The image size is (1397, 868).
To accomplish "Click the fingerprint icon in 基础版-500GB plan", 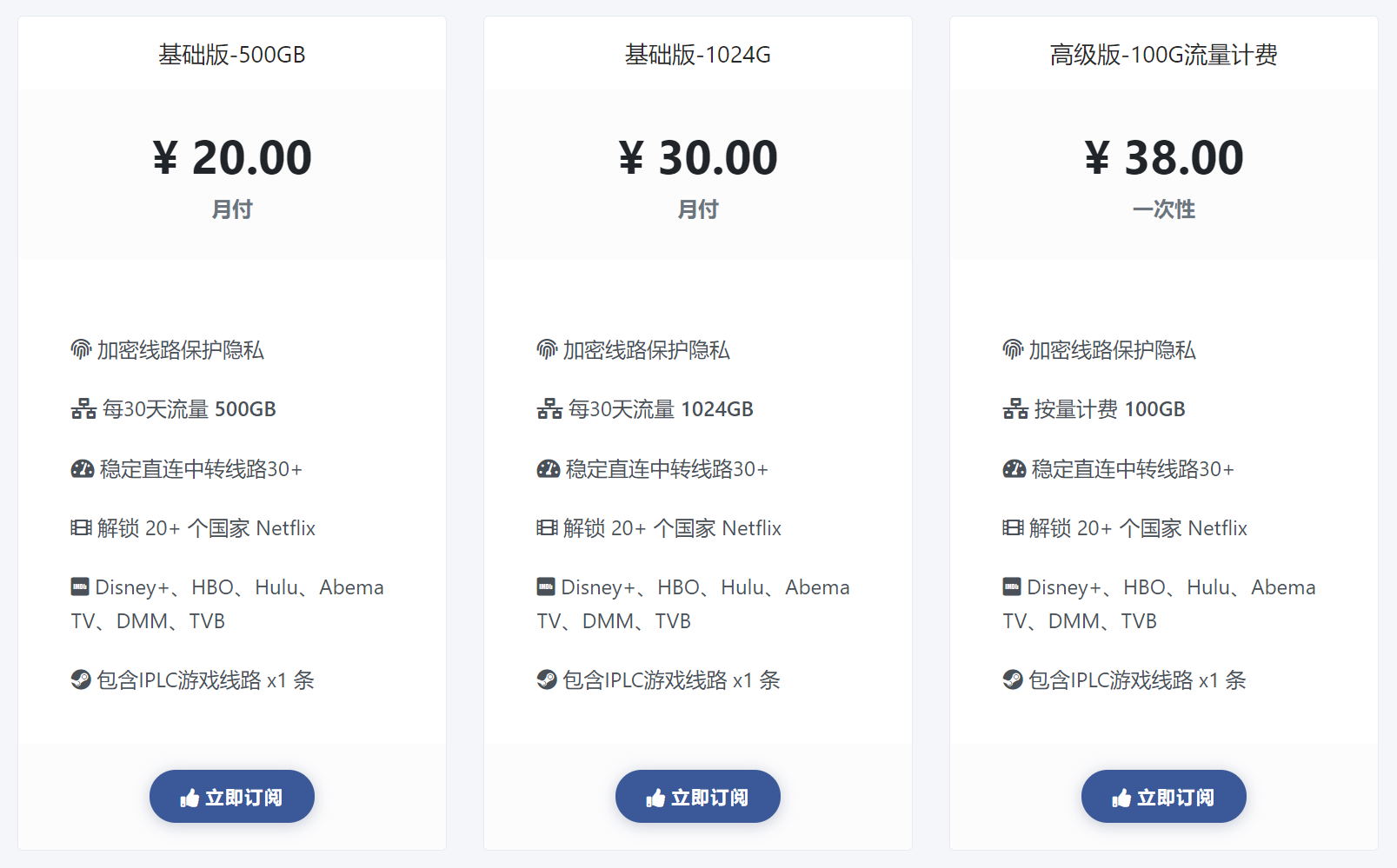I will tap(81, 350).
